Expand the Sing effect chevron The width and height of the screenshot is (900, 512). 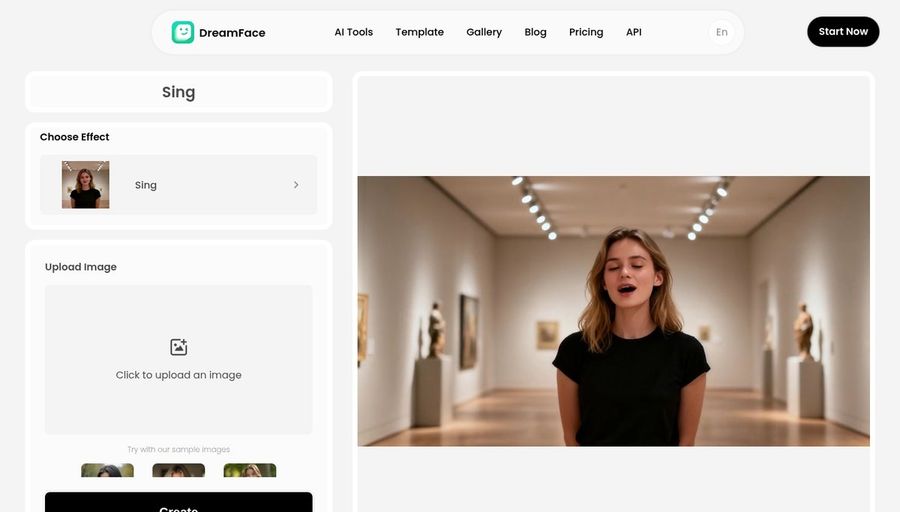click(x=296, y=185)
